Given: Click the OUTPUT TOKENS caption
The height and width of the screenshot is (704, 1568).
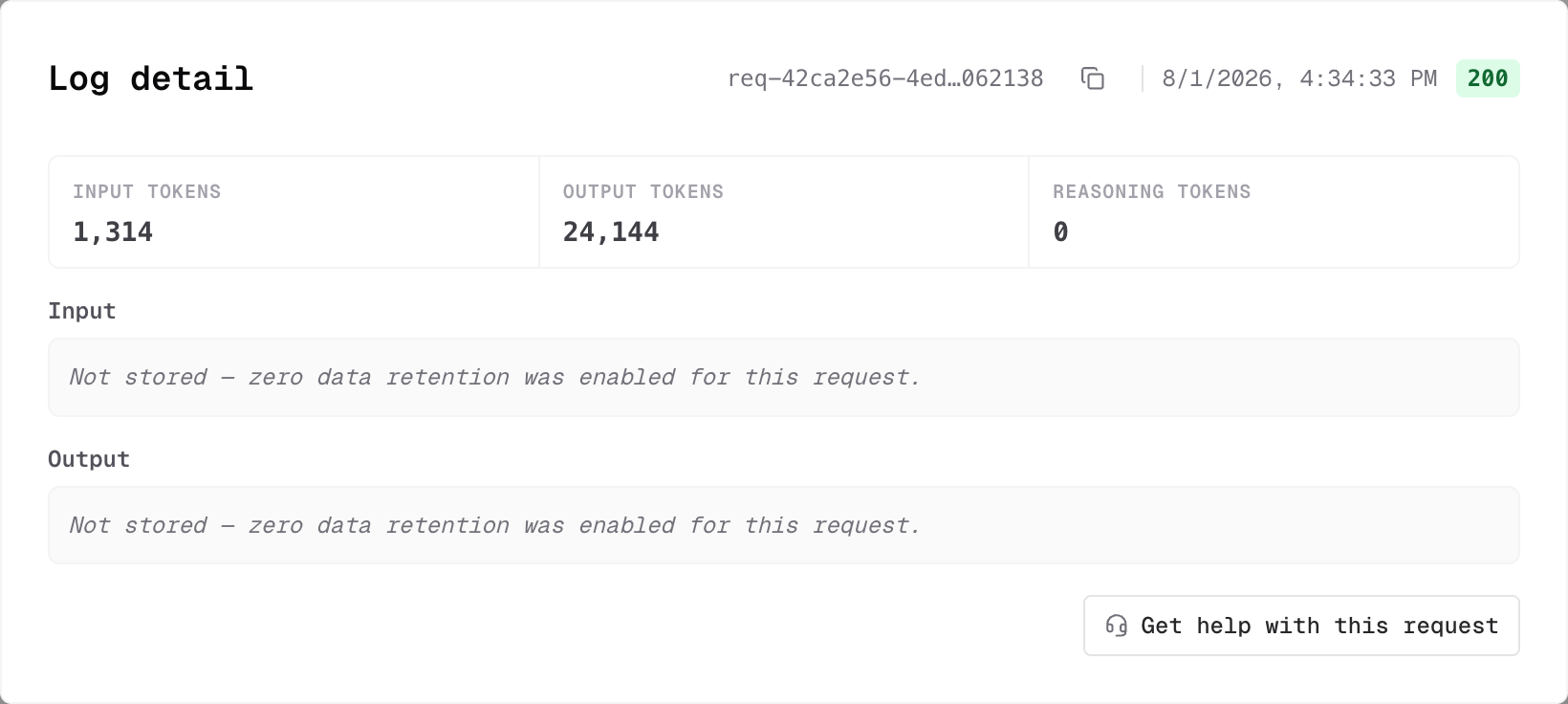Looking at the screenshot, I should [643, 192].
